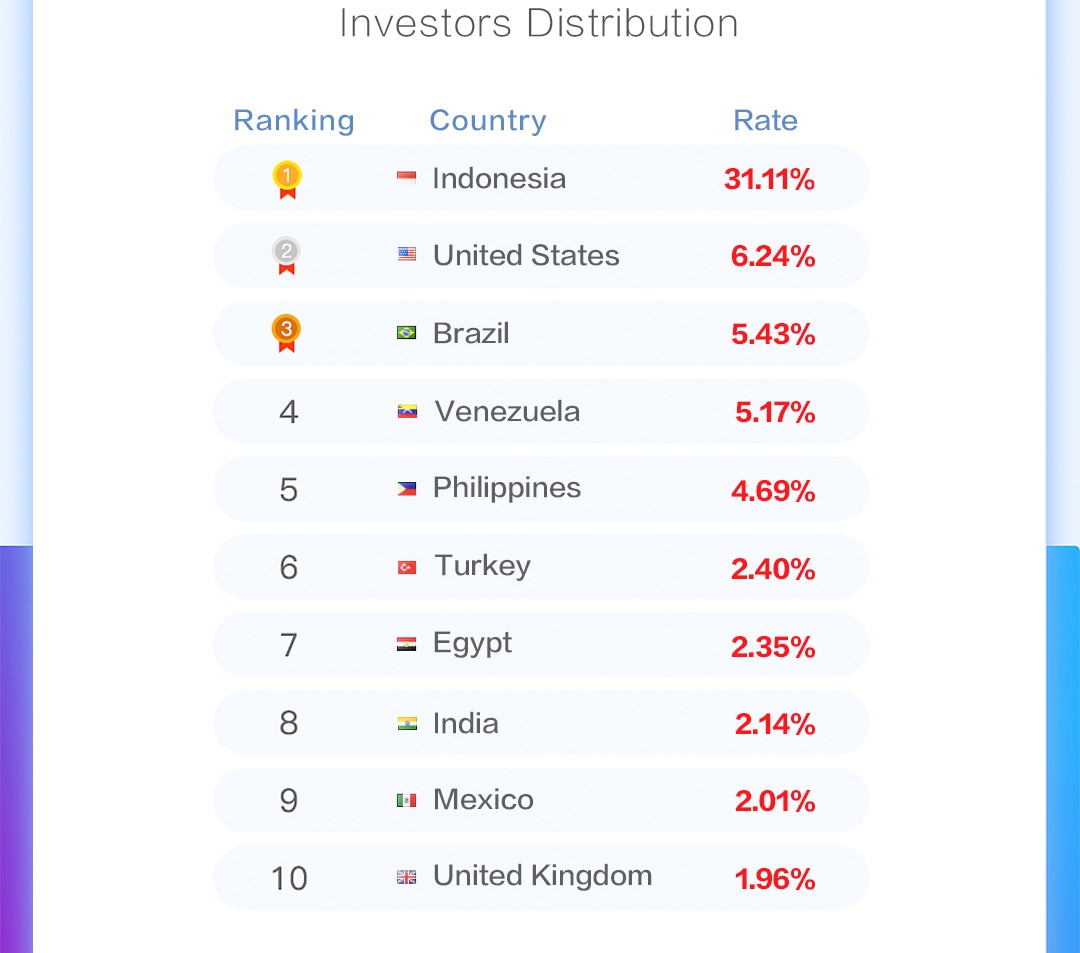Screen dimensions: 1080x953
Task: Click the Egypt flag icon
Action: [x=406, y=645]
